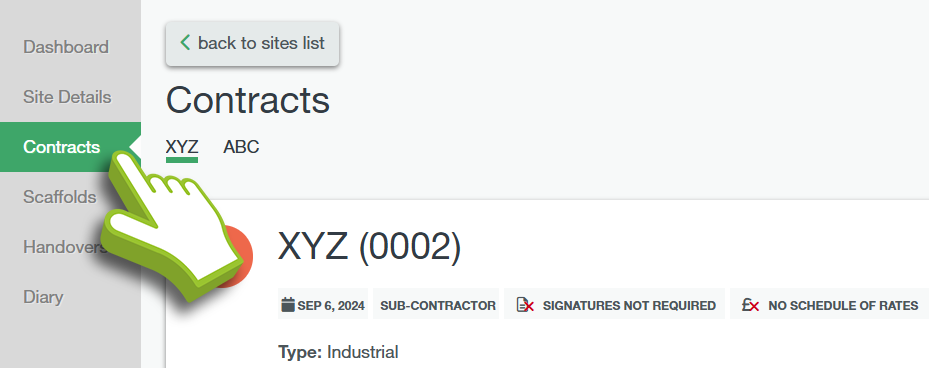Click the calendar icon beside Sep 6, 2024
The height and width of the screenshot is (368, 929).
(x=287, y=305)
